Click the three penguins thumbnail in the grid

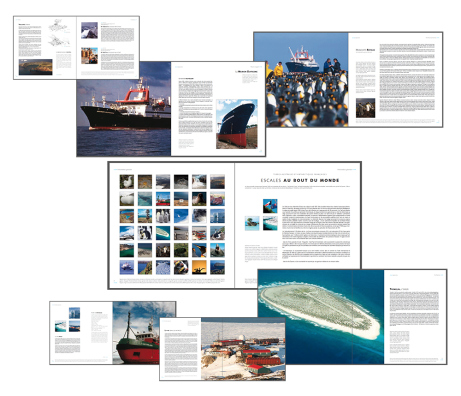point(163,216)
